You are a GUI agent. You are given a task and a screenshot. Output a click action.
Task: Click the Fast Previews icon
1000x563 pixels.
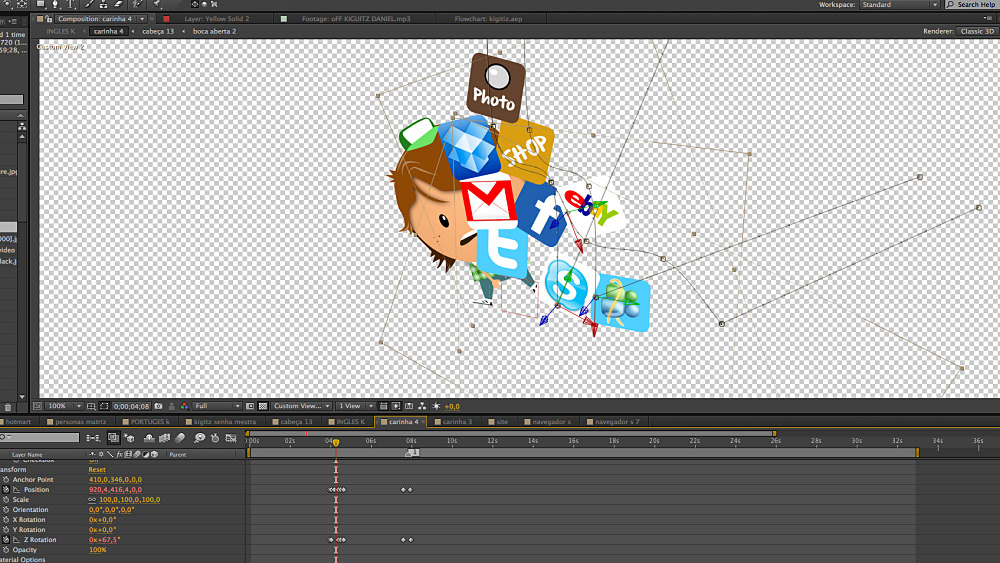[x=395, y=406]
